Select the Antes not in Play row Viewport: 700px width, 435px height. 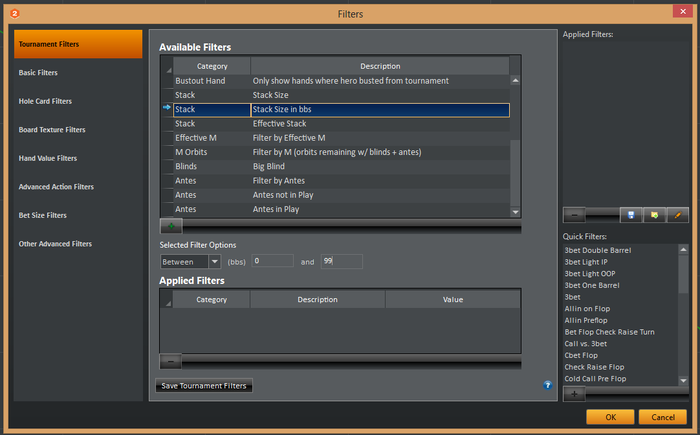342,195
